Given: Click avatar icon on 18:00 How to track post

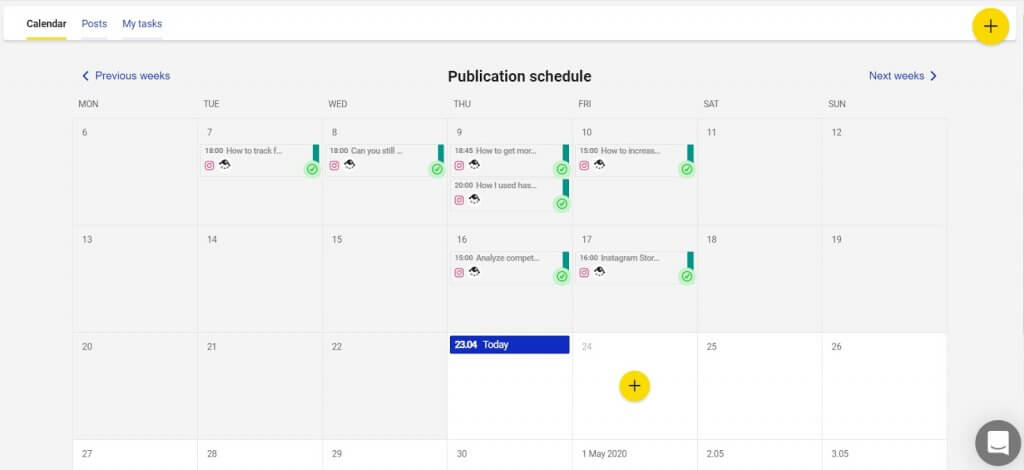Looking at the screenshot, I should pos(225,164).
